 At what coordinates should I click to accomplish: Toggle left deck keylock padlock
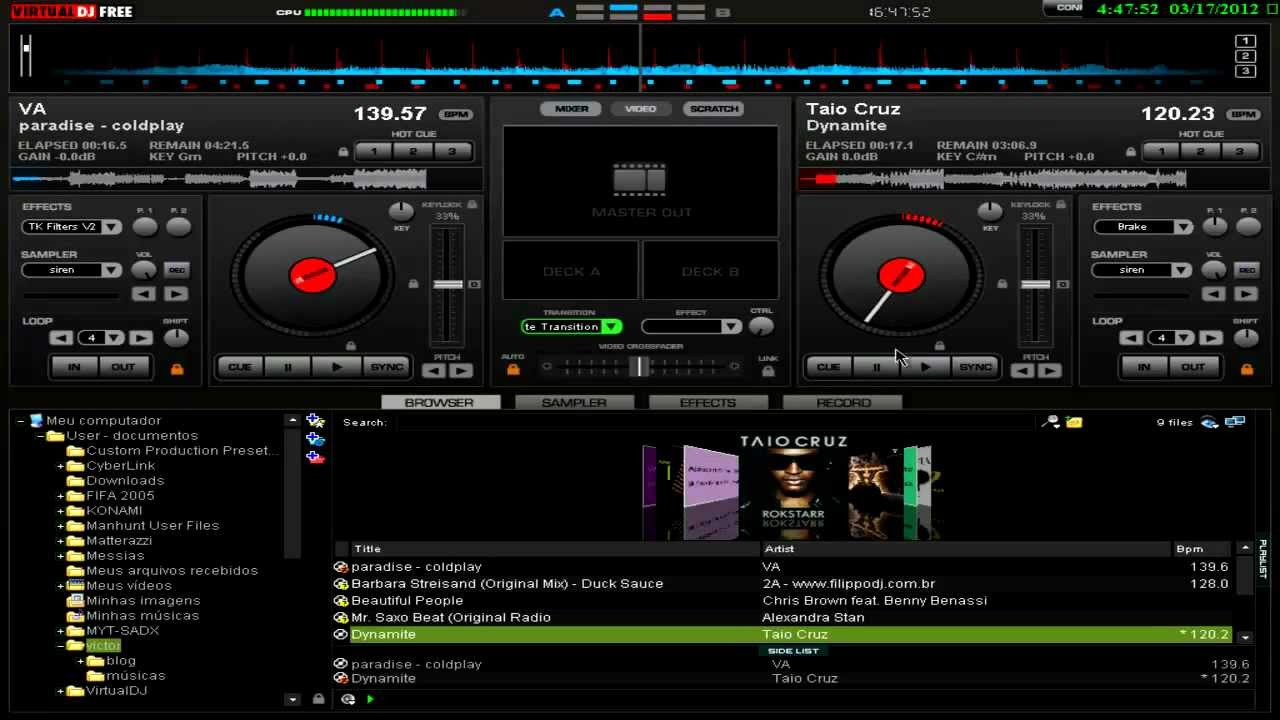472,204
